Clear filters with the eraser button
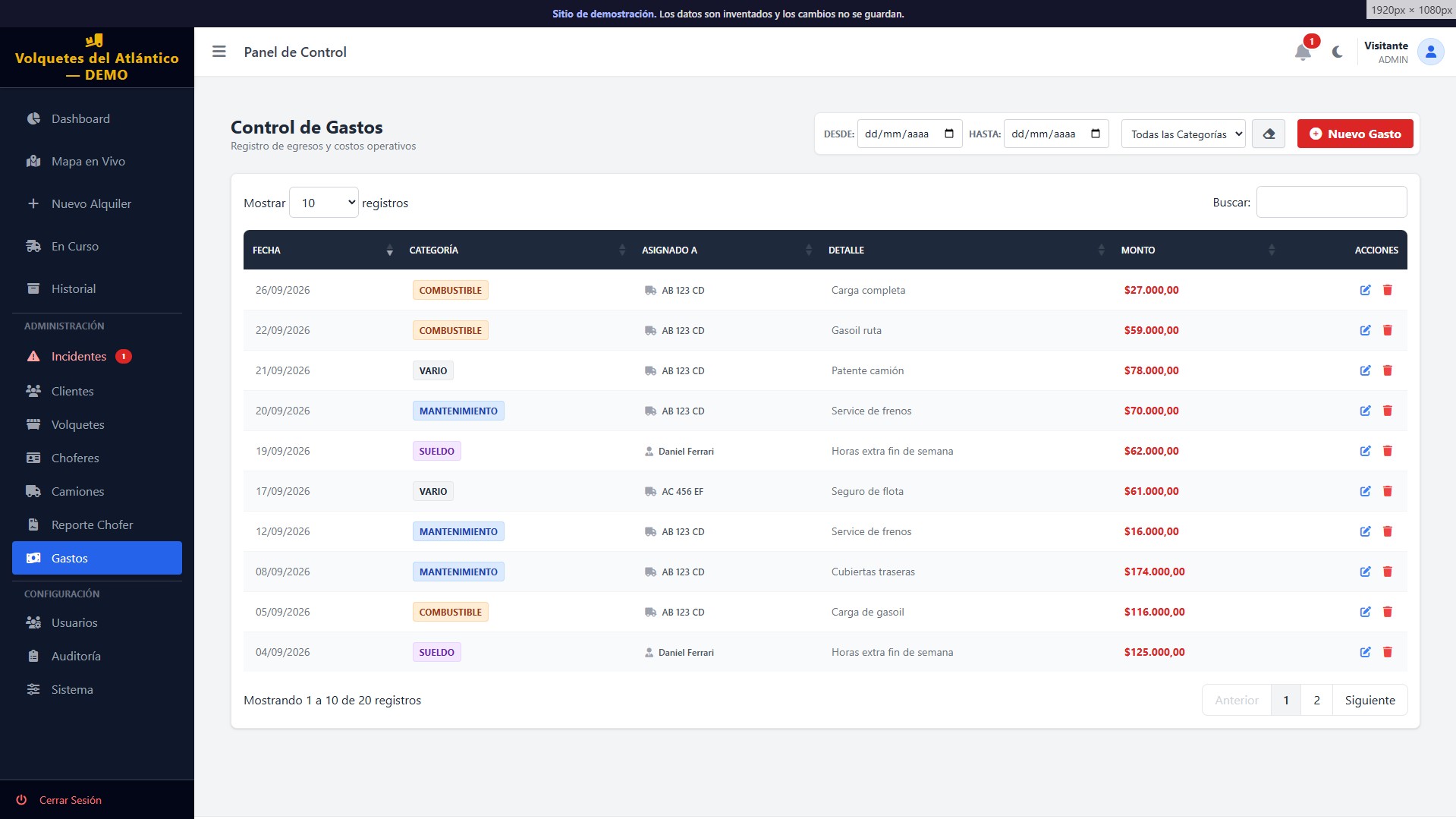 (1268, 134)
